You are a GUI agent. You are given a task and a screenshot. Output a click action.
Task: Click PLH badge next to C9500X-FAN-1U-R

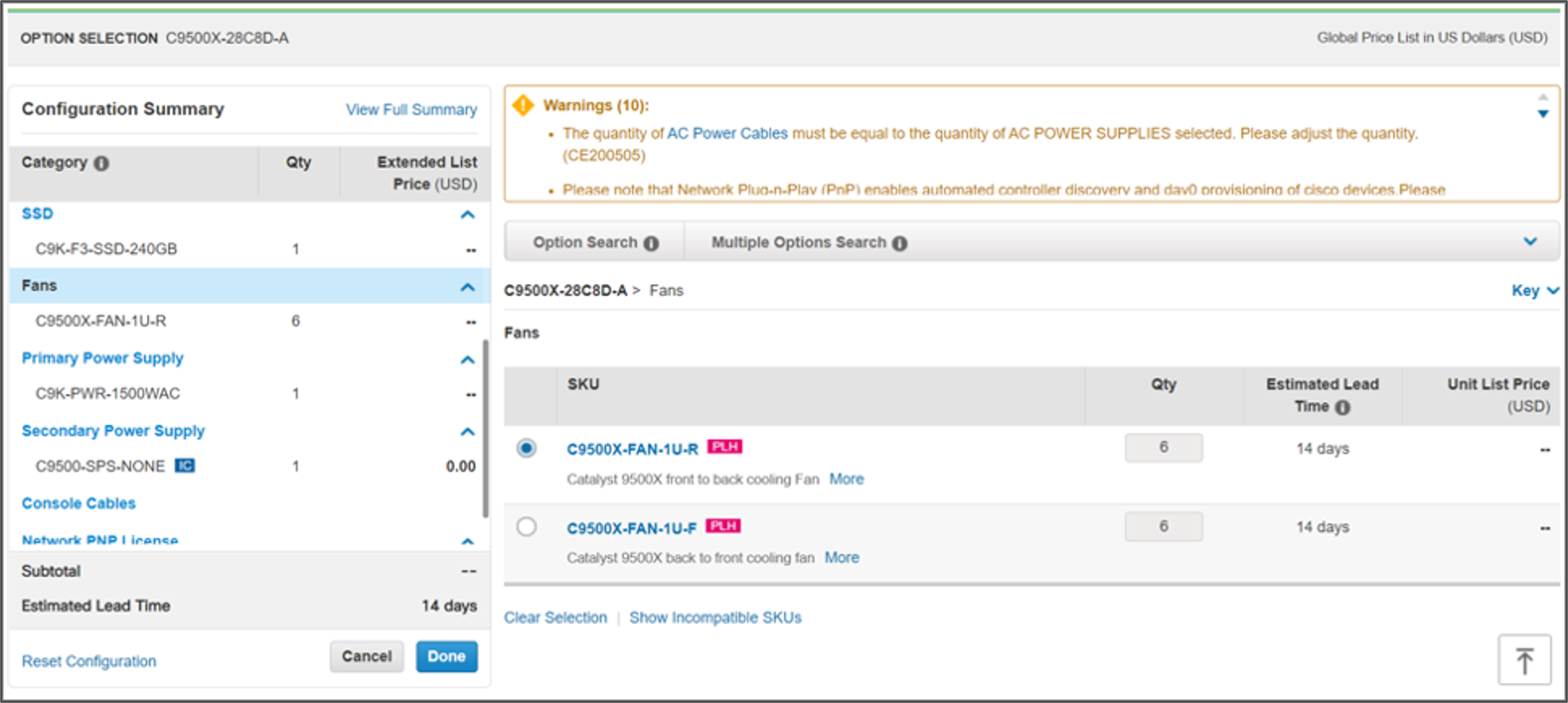click(725, 446)
